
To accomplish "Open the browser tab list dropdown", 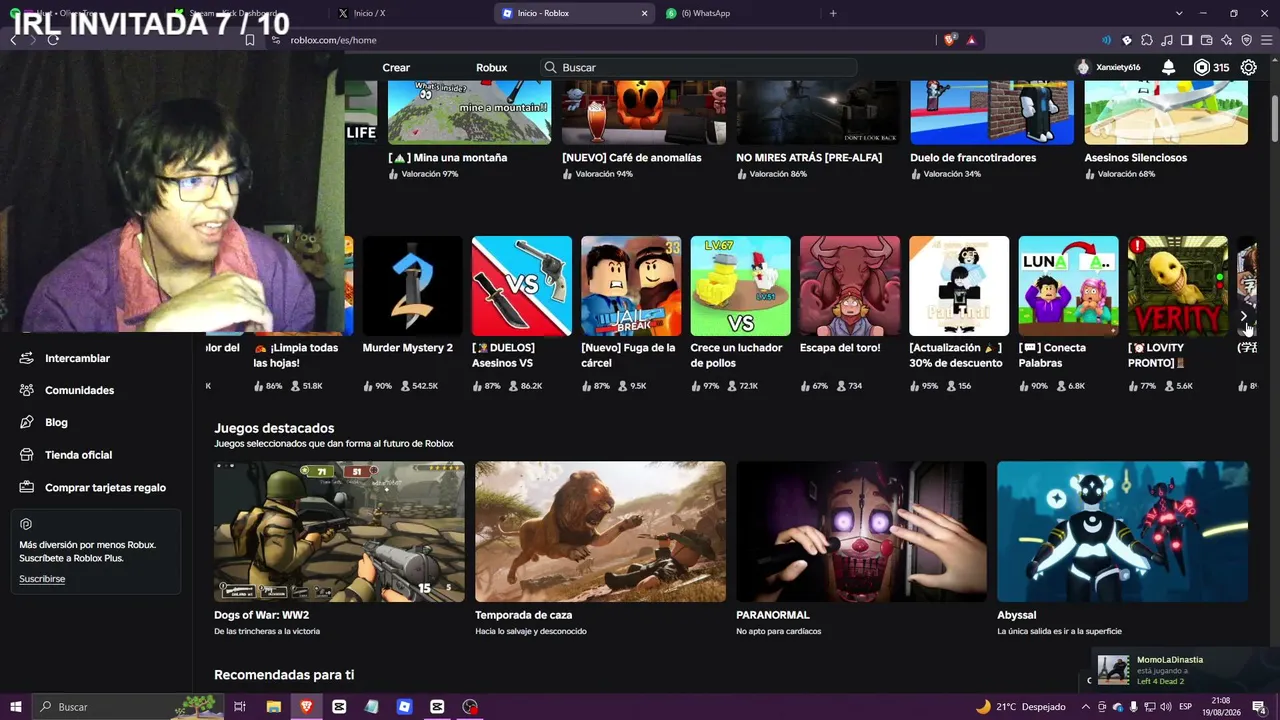I will click(x=1179, y=13).
